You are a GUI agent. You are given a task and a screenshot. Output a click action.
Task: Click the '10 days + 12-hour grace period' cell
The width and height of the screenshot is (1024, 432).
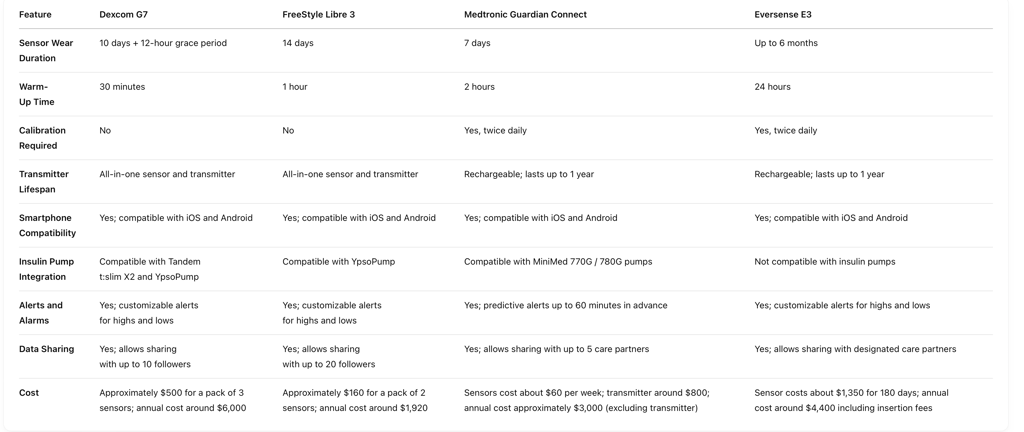pyautogui.click(x=163, y=43)
